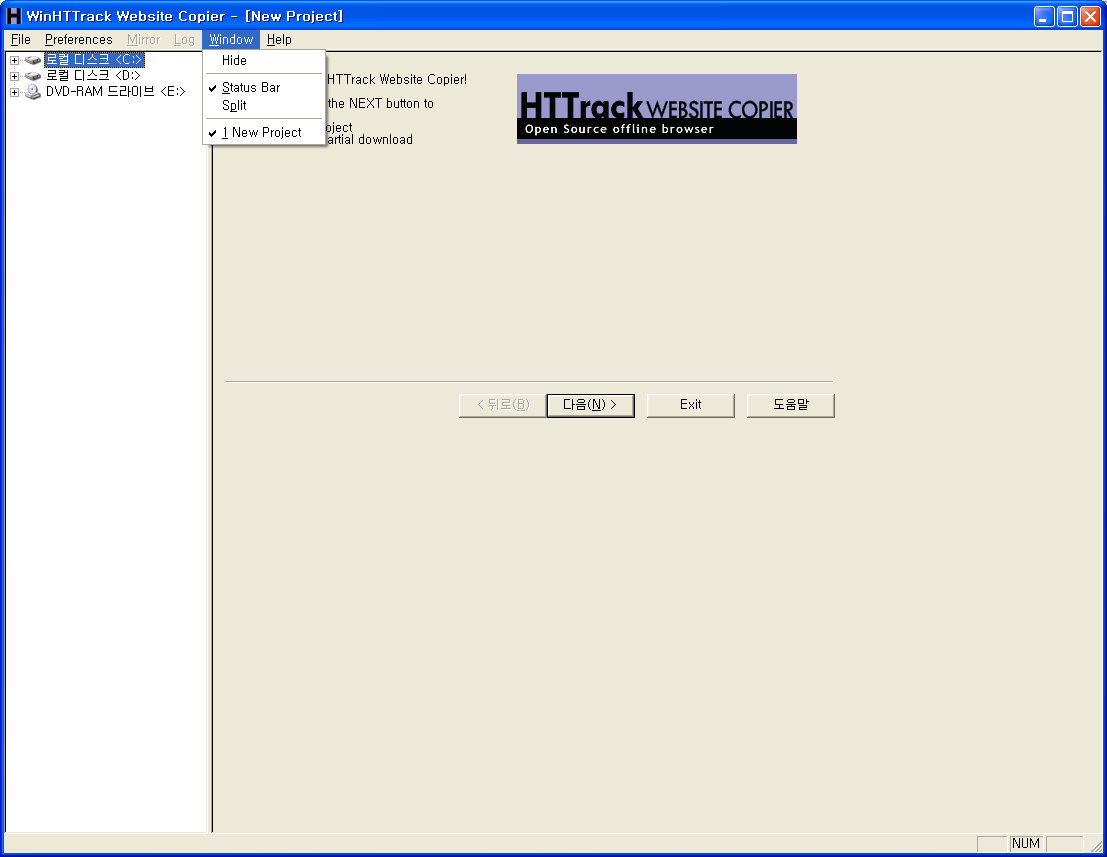1107x857 pixels.
Task: Click the D: drive icon
Action: click(x=32, y=76)
